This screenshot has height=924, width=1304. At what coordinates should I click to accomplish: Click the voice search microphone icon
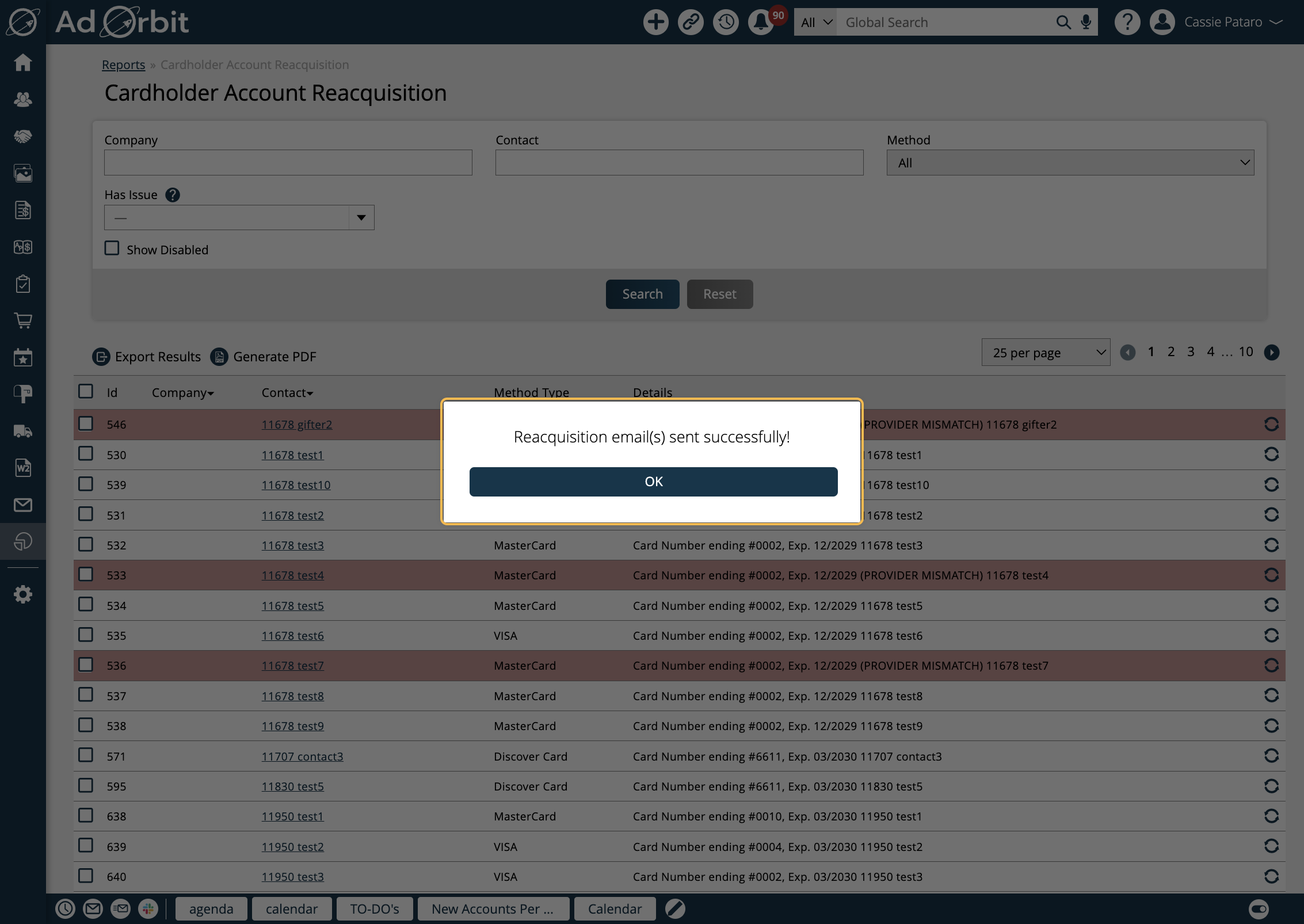(x=1086, y=22)
